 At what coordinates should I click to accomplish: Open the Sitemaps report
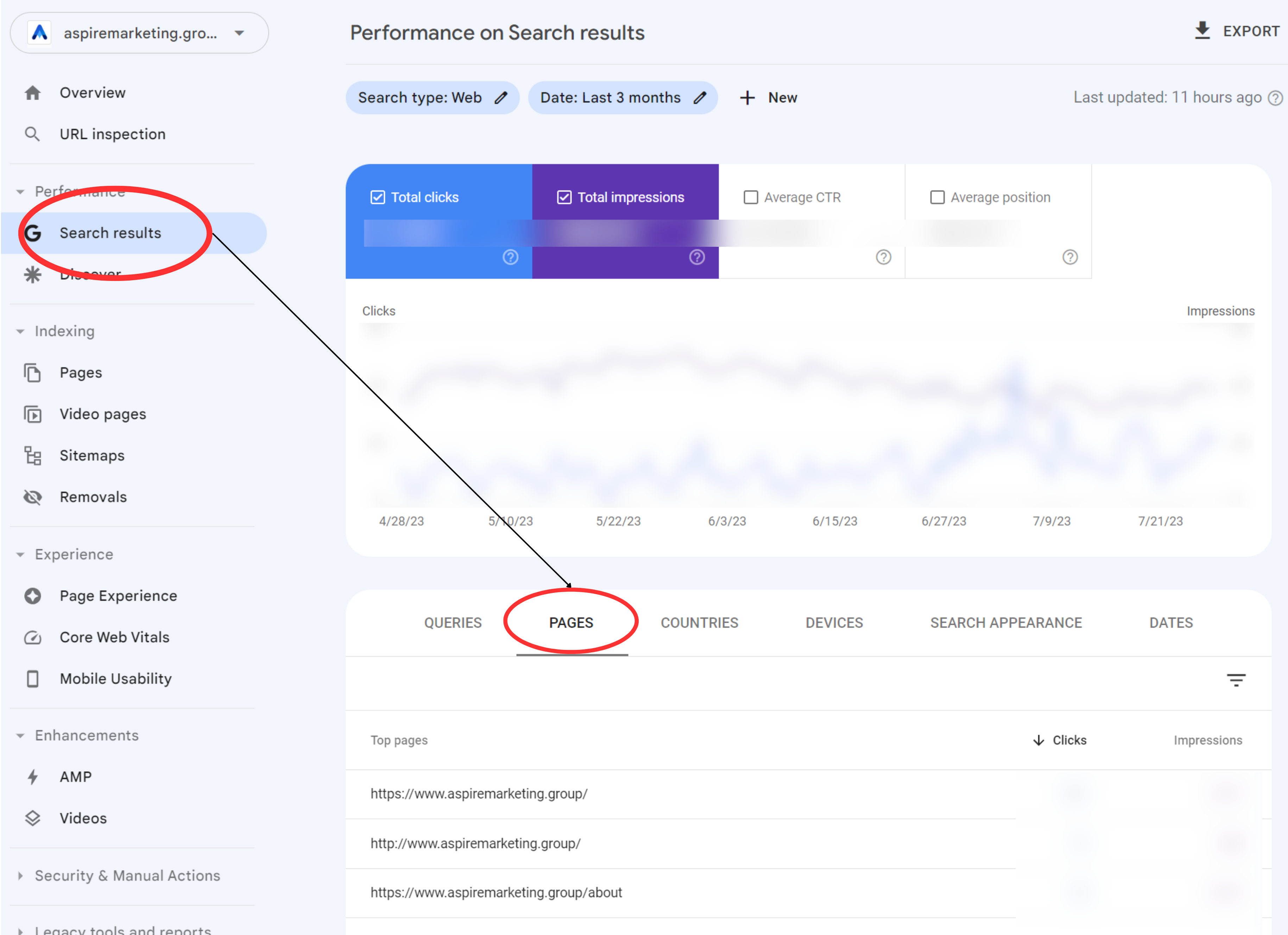click(91, 455)
